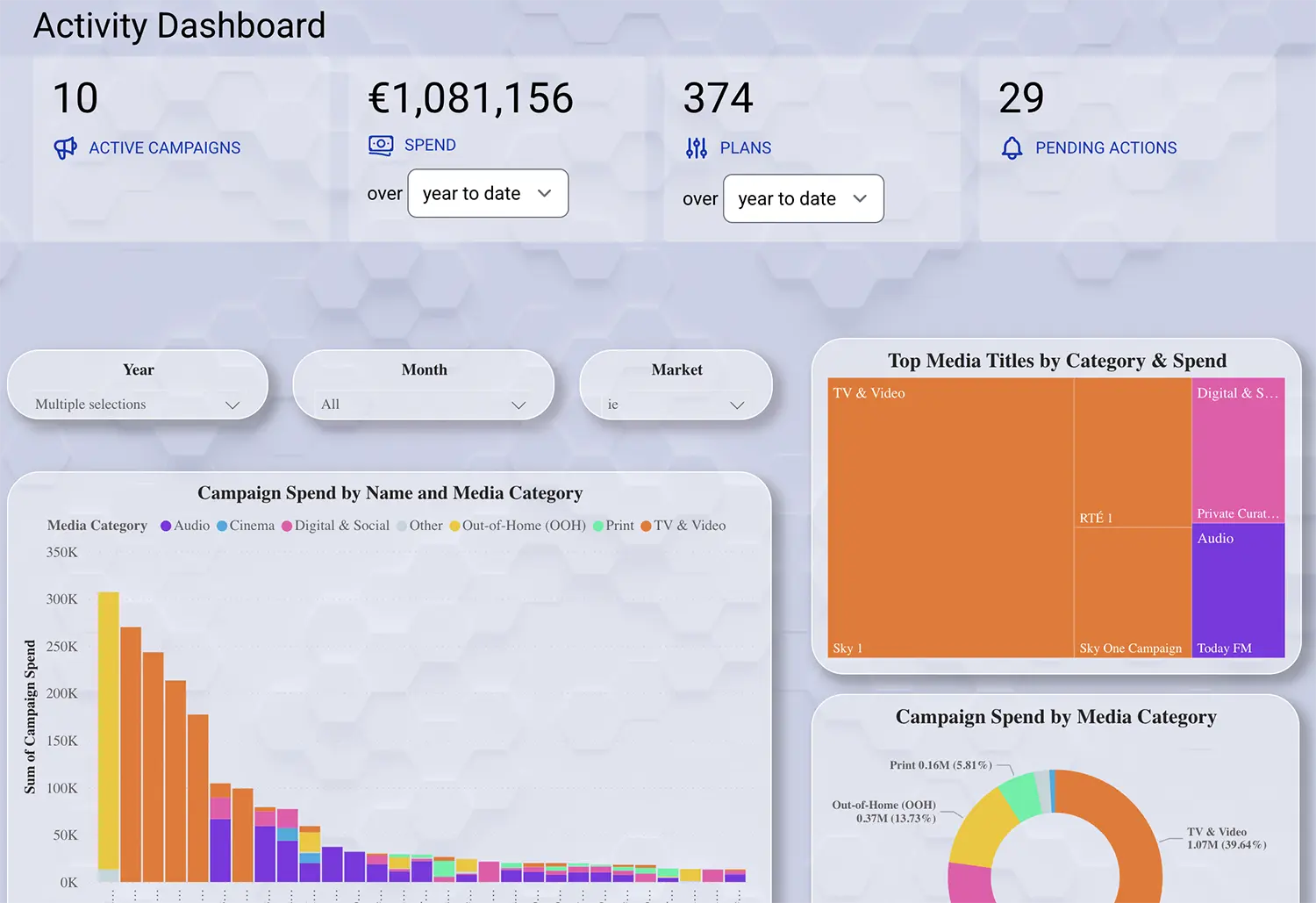
Task: Click the Digital & Social pink legend swatch
Action: 287,525
